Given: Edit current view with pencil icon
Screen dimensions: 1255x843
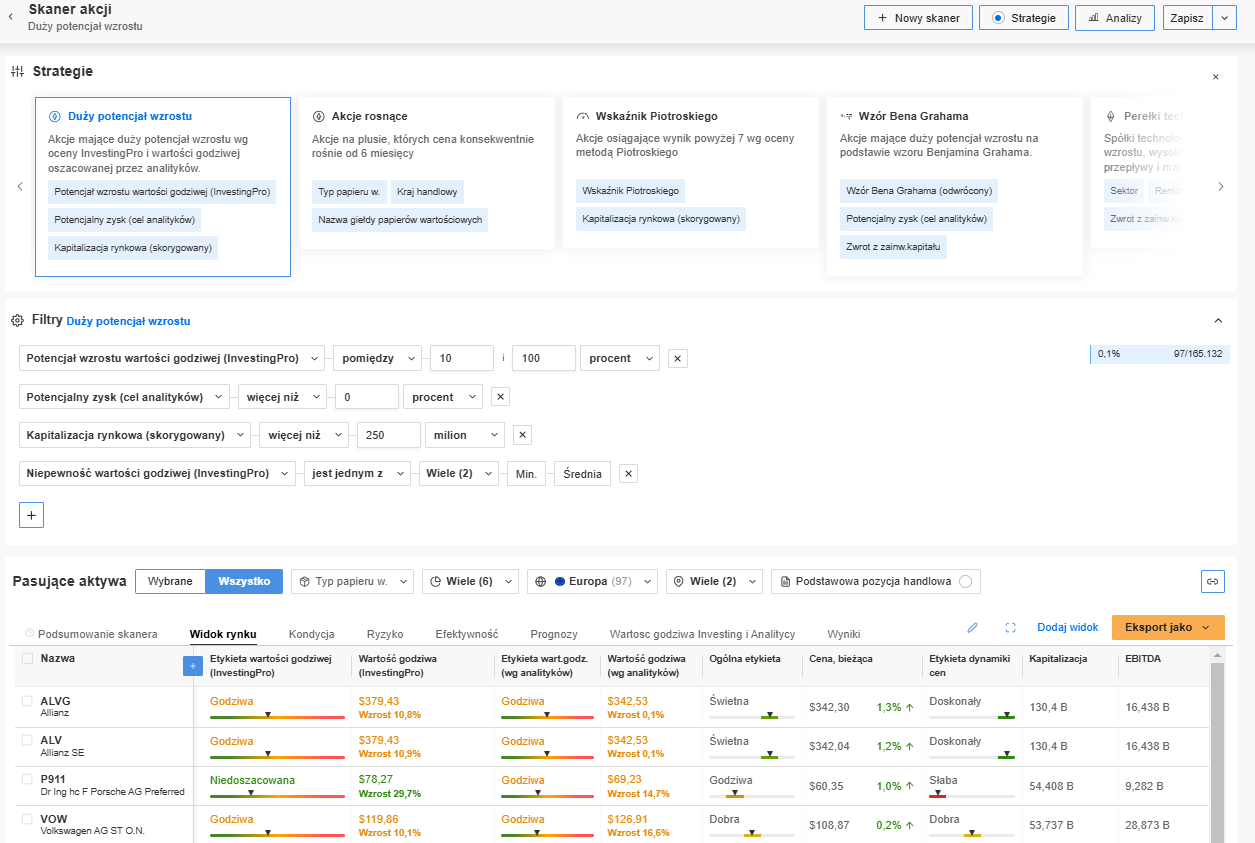Looking at the screenshot, I should 972,628.
